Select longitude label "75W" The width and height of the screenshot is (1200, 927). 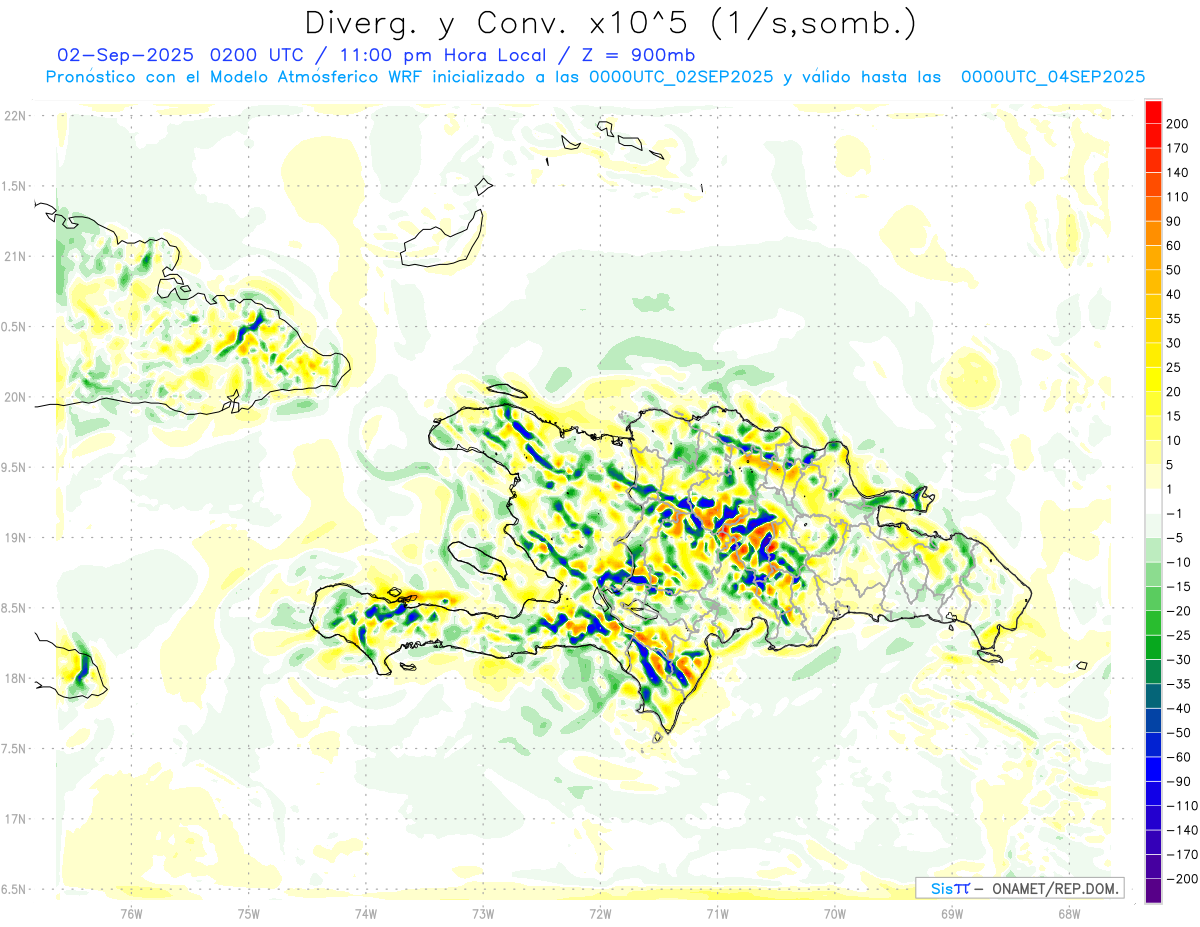(x=248, y=912)
